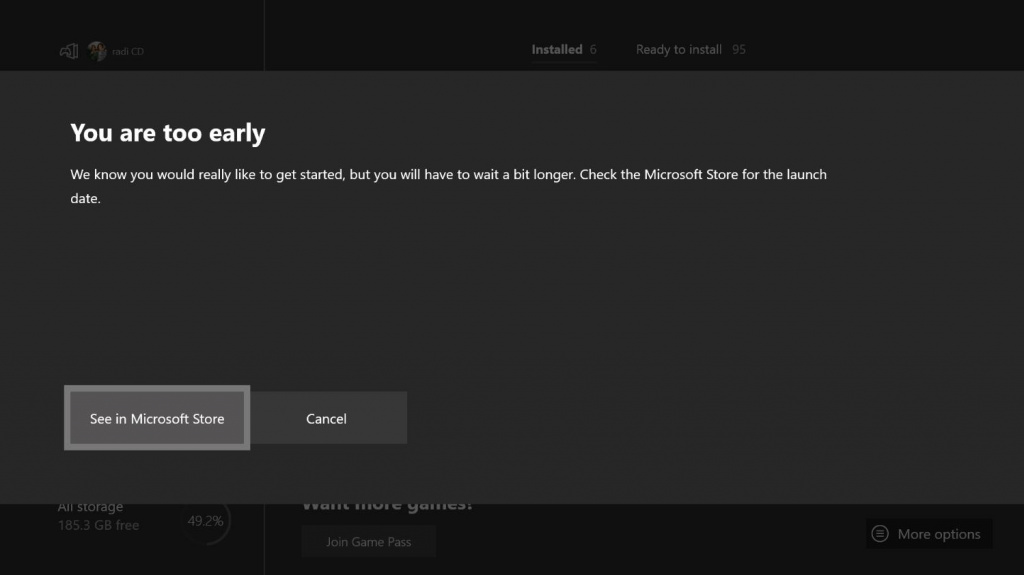Click the radi CD username text
Viewport: 1024px width, 575px height.
coord(128,52)
